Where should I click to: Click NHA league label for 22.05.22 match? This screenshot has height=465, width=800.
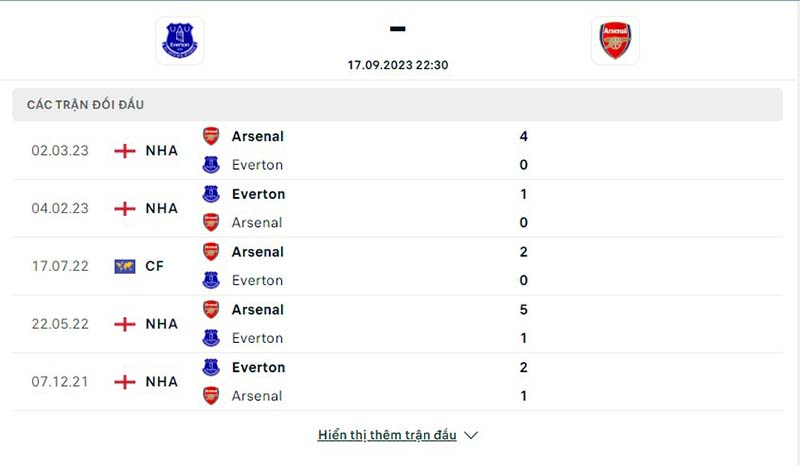[x=161, y=324]
